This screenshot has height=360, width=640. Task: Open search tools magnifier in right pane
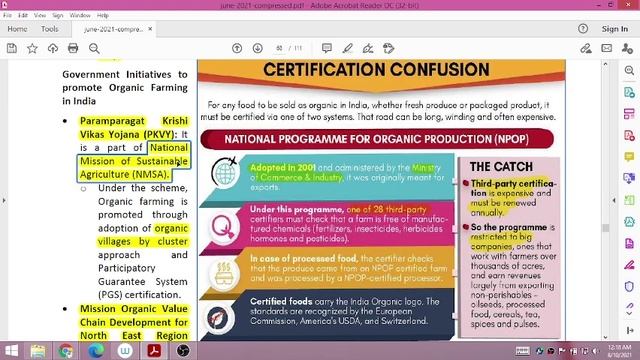pos(629,70)
